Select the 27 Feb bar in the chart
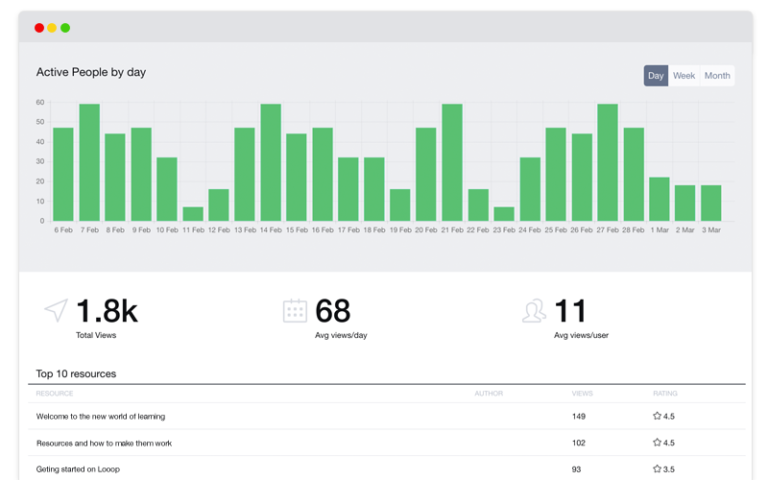 pyautogui.click(x=607, y=162)
